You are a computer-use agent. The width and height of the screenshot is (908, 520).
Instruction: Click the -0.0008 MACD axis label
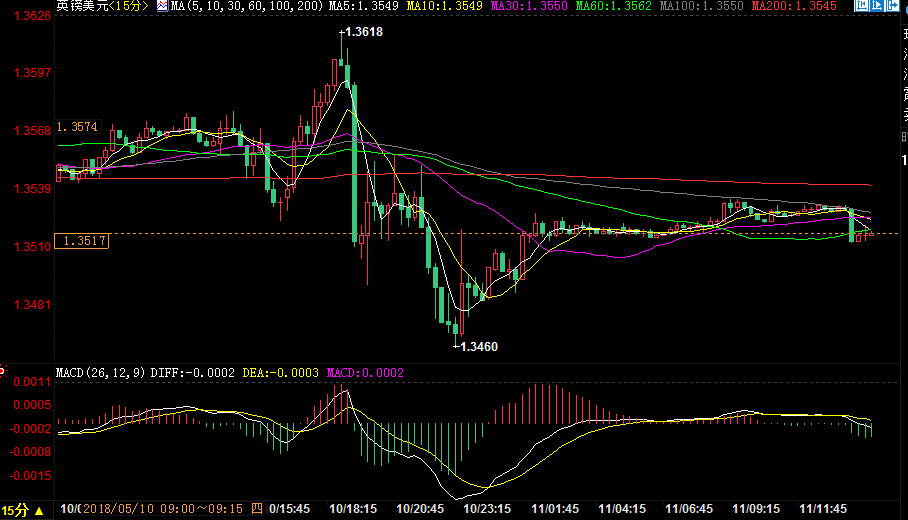click(x=30, y=452)
